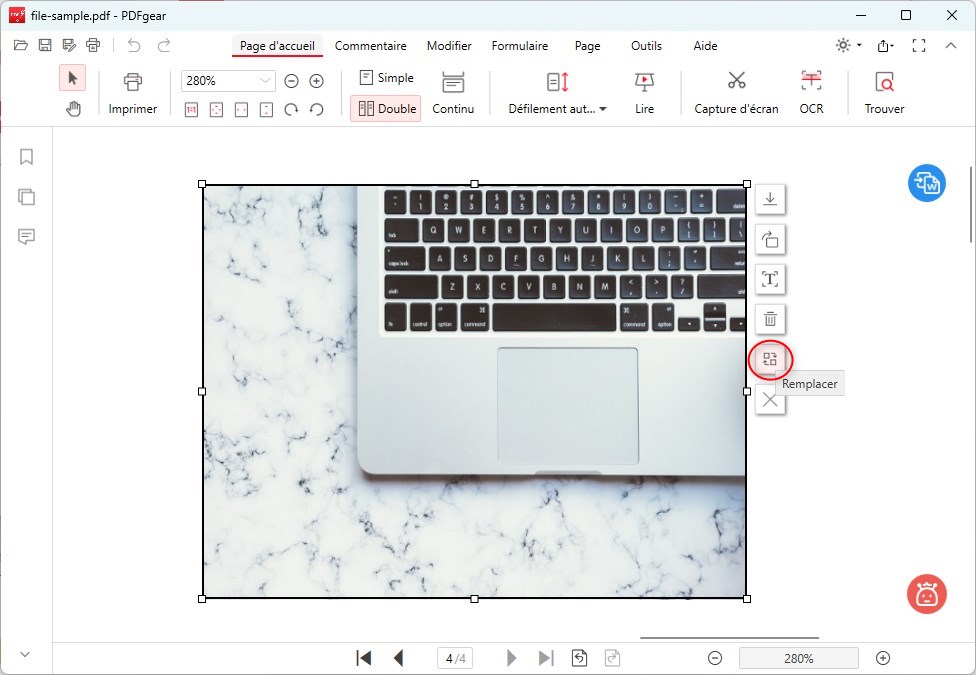The height and width of the screenshot is (675, 976).
Task: Open the Trouver search tool
Action: pos(883,90)
